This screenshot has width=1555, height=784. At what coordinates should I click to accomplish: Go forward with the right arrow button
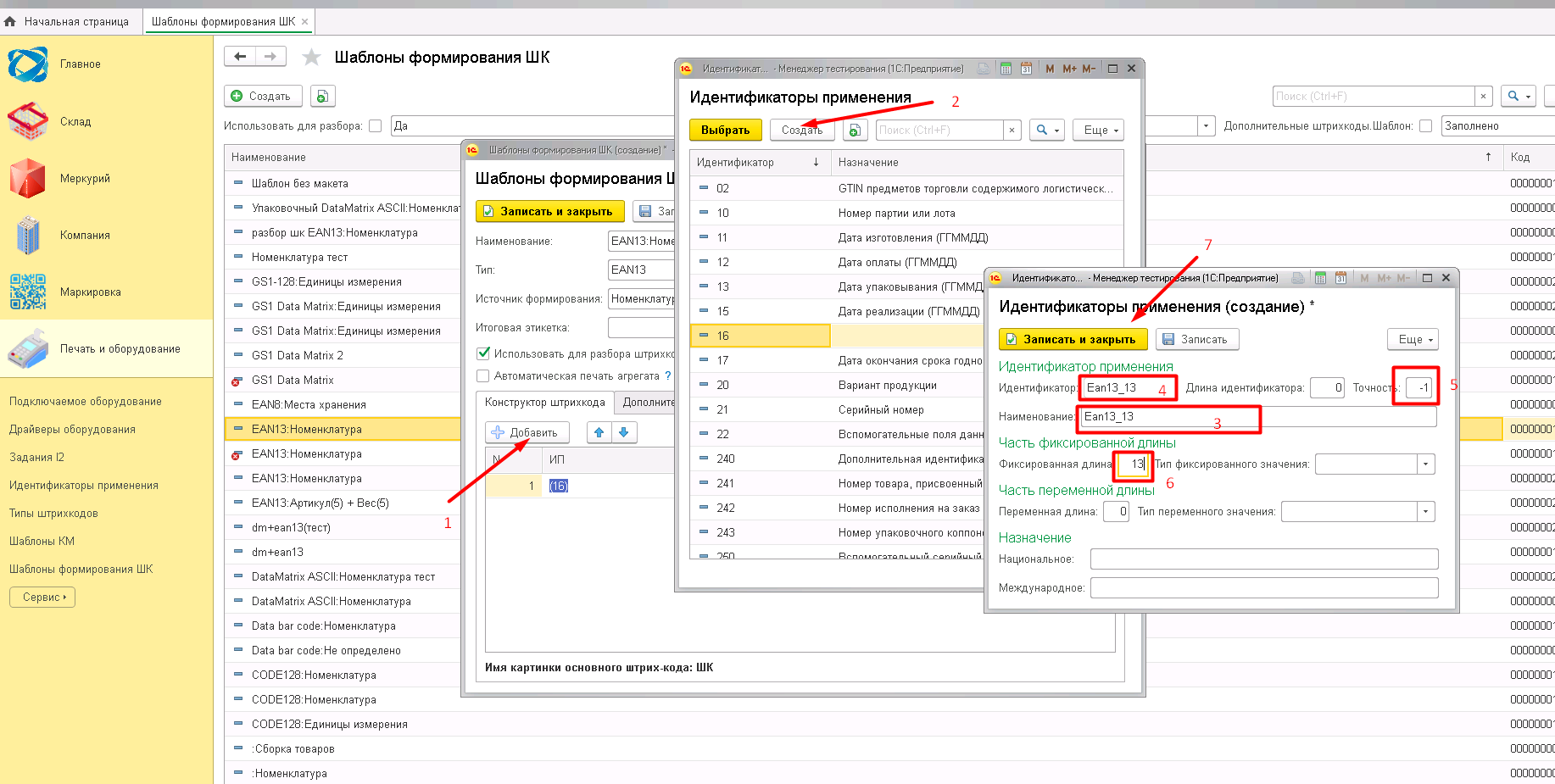coord(270,57)
